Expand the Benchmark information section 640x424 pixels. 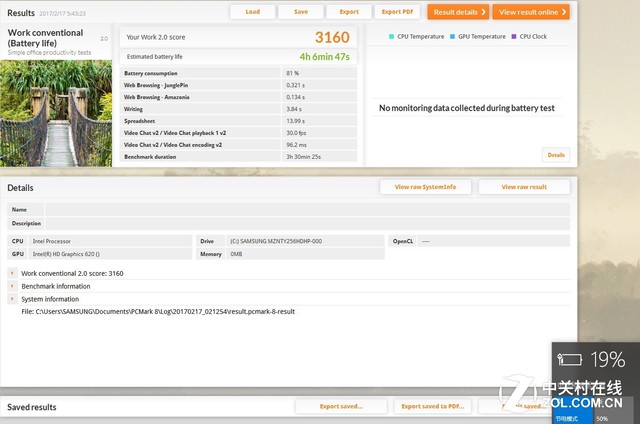pyautogui.click(x=12, y=285)
